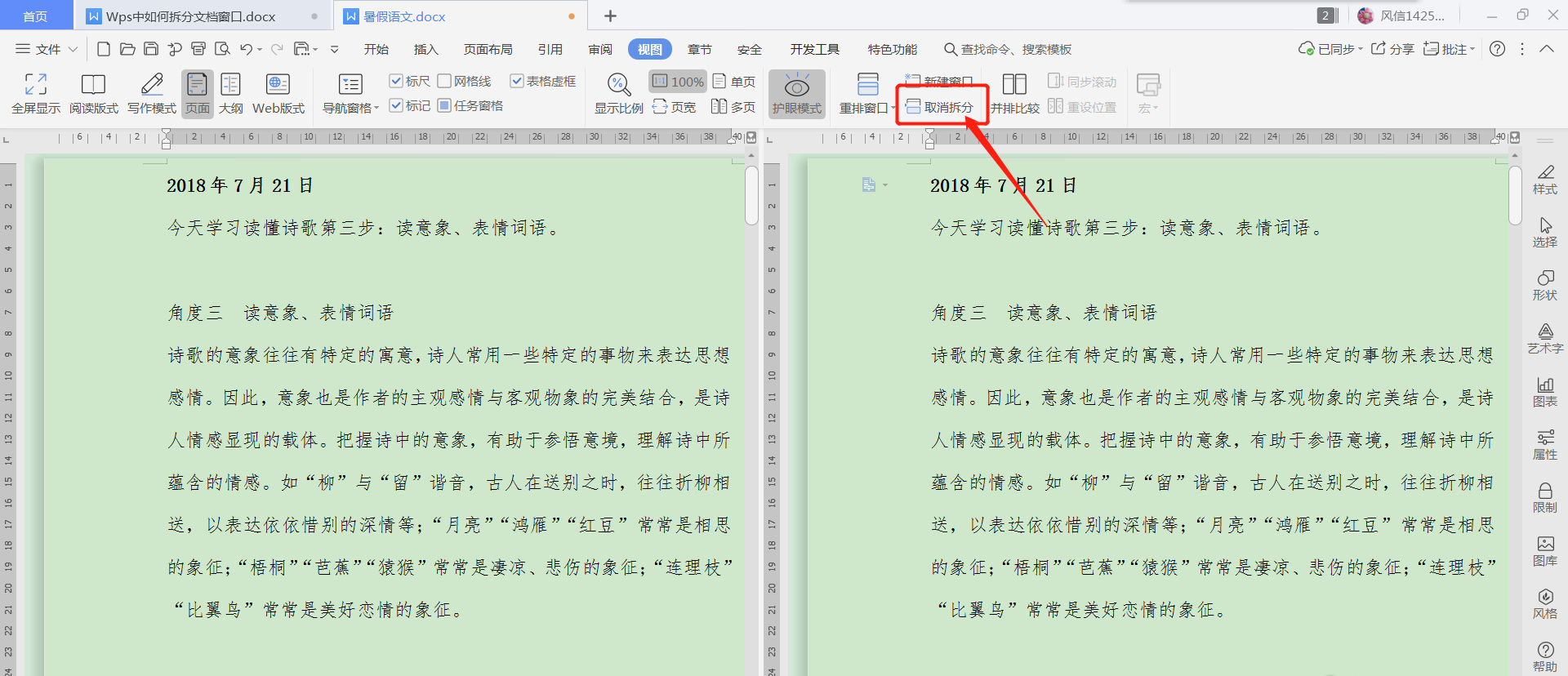
Task: Open the Select (选择) sidebar tool
Action: [x=1545, y=233]
